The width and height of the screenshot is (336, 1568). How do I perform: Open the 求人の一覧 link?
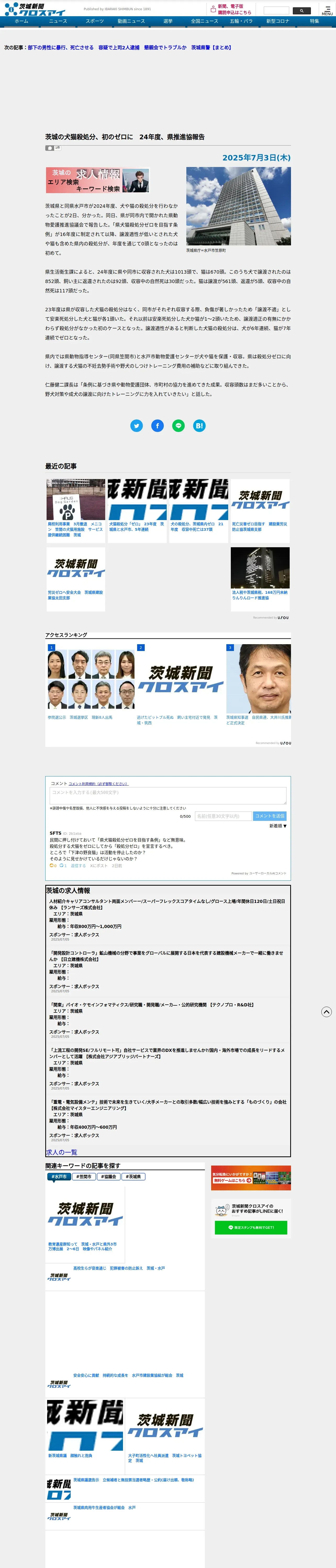61,1152
